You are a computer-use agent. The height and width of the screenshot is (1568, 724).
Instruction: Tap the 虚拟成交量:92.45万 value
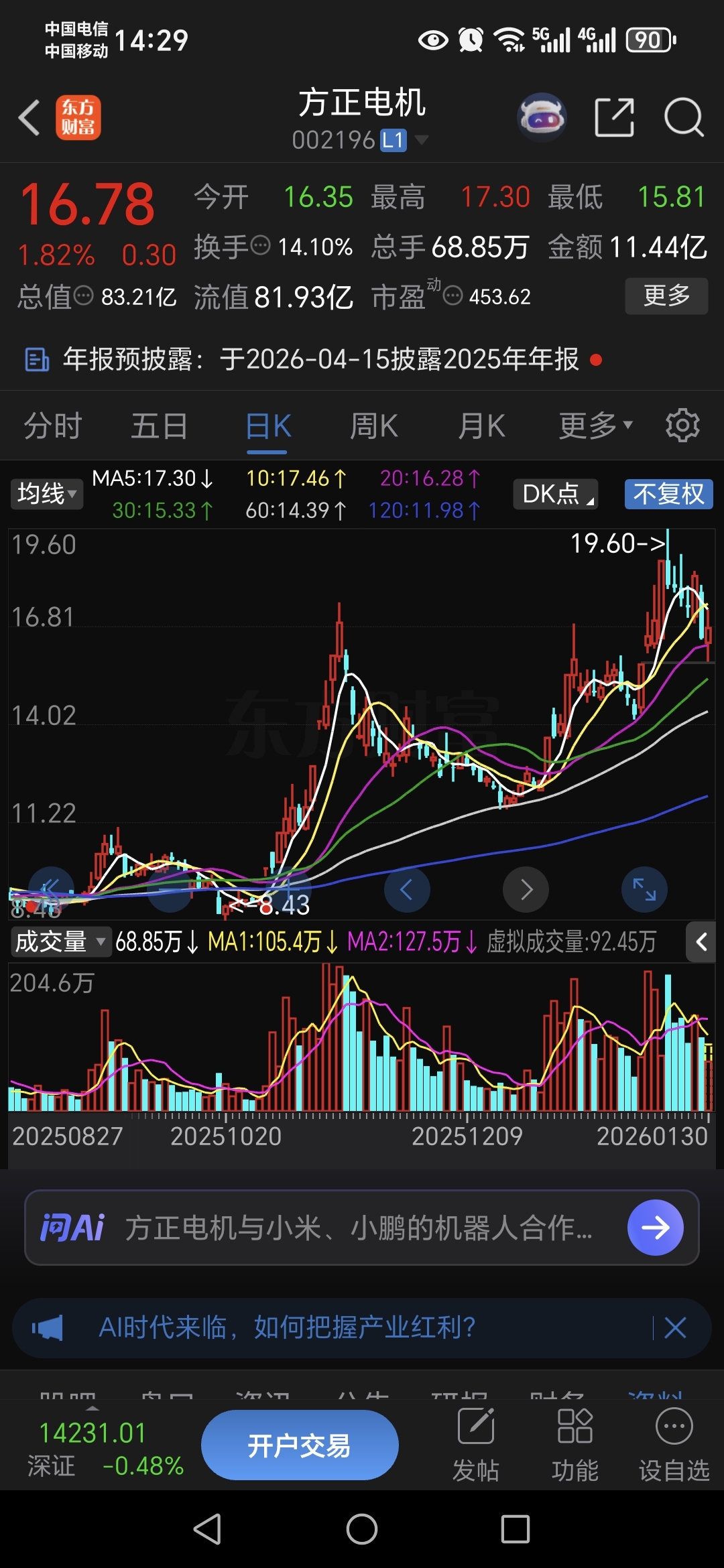point(571,942)
